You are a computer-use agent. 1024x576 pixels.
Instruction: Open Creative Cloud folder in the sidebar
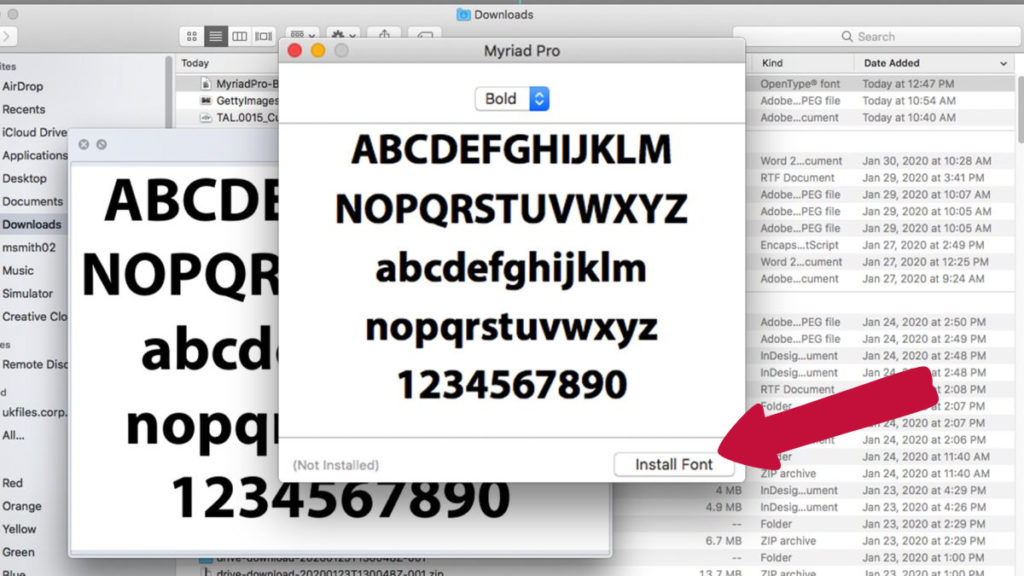coord(34,316)
